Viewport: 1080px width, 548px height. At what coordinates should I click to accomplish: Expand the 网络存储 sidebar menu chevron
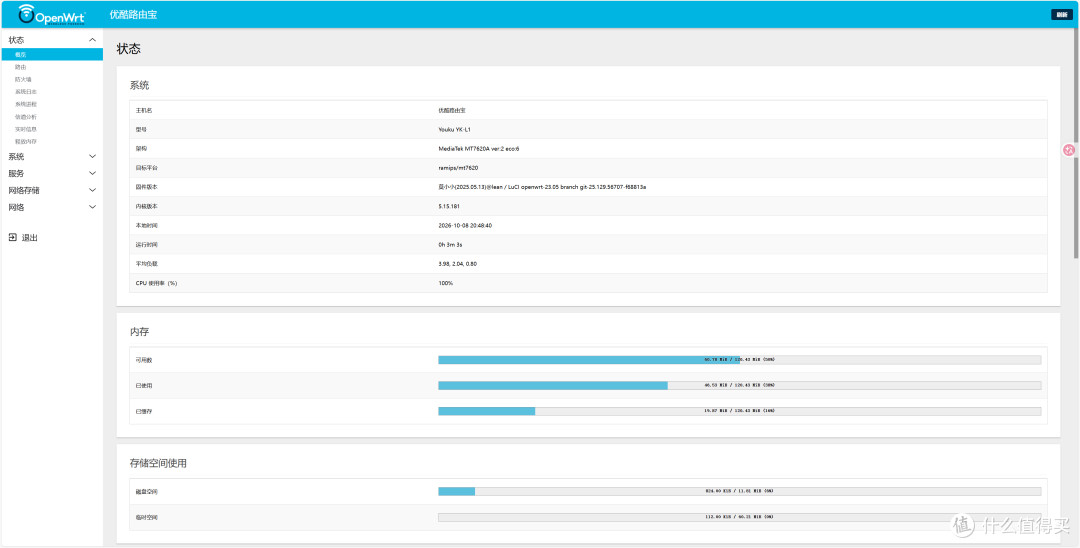[x=93, y=190]
